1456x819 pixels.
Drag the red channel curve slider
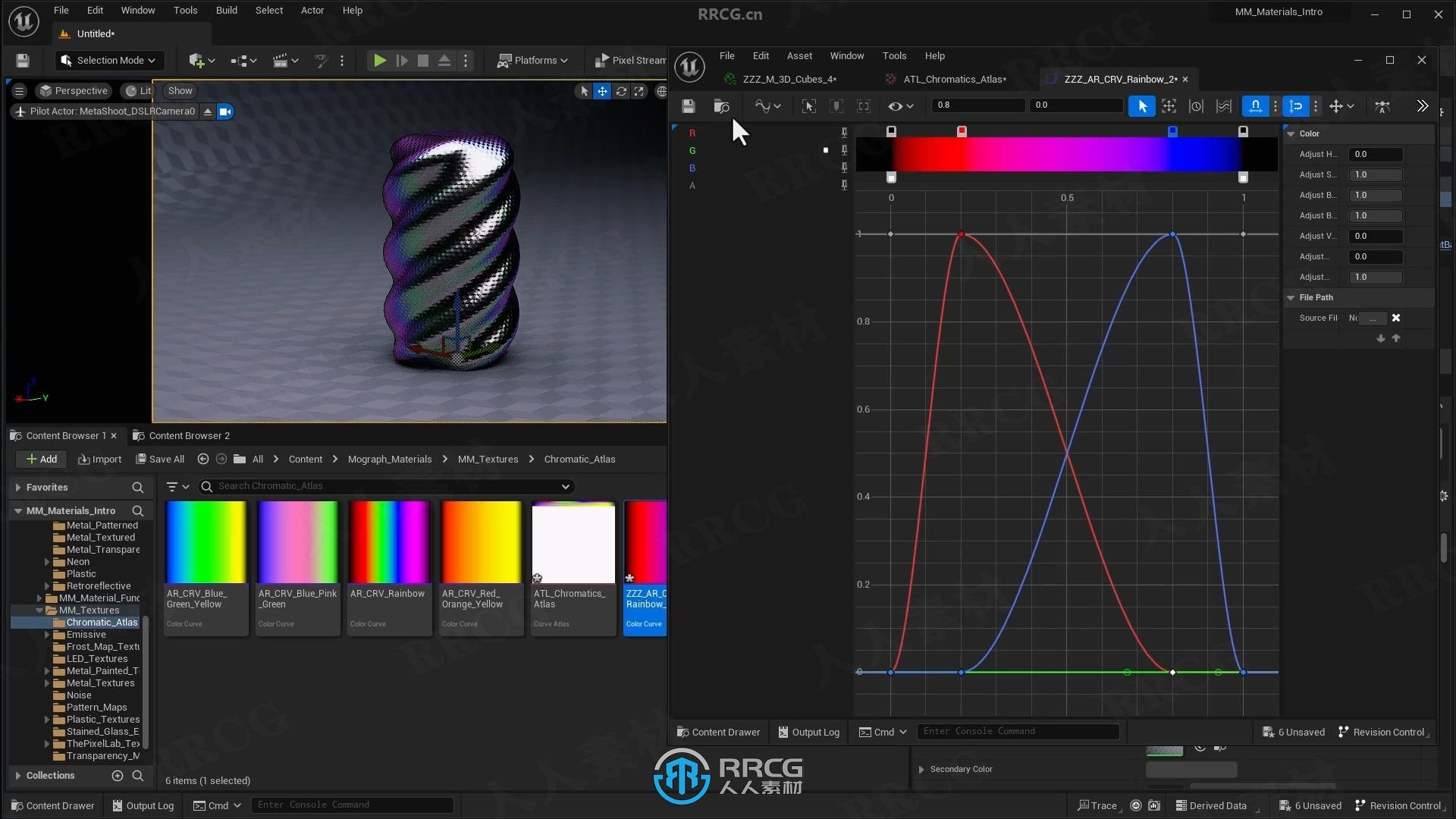(x=961, y=131)
